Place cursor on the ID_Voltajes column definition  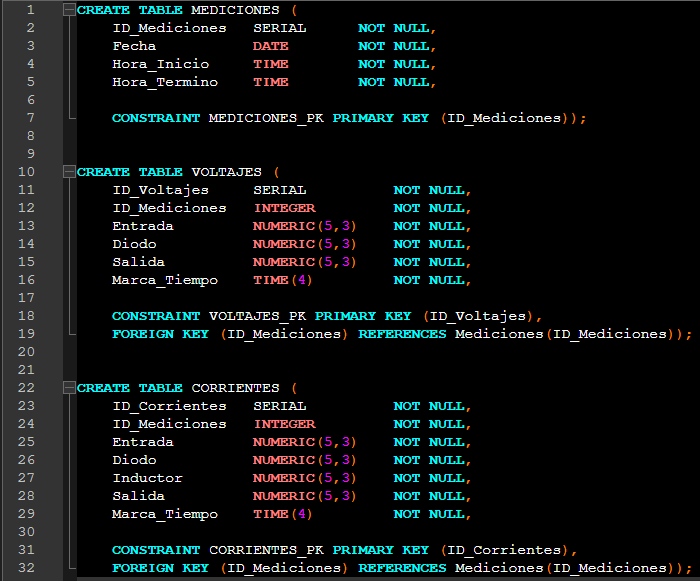point(160,190)
